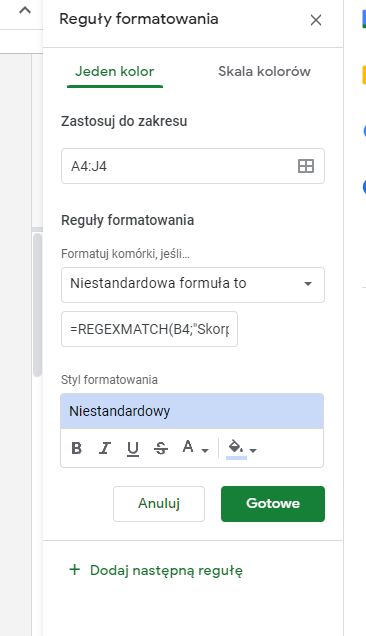This screenshot has height=636, width=366.
Task: Click the select data range grid icon
Action: pos(306,166)
